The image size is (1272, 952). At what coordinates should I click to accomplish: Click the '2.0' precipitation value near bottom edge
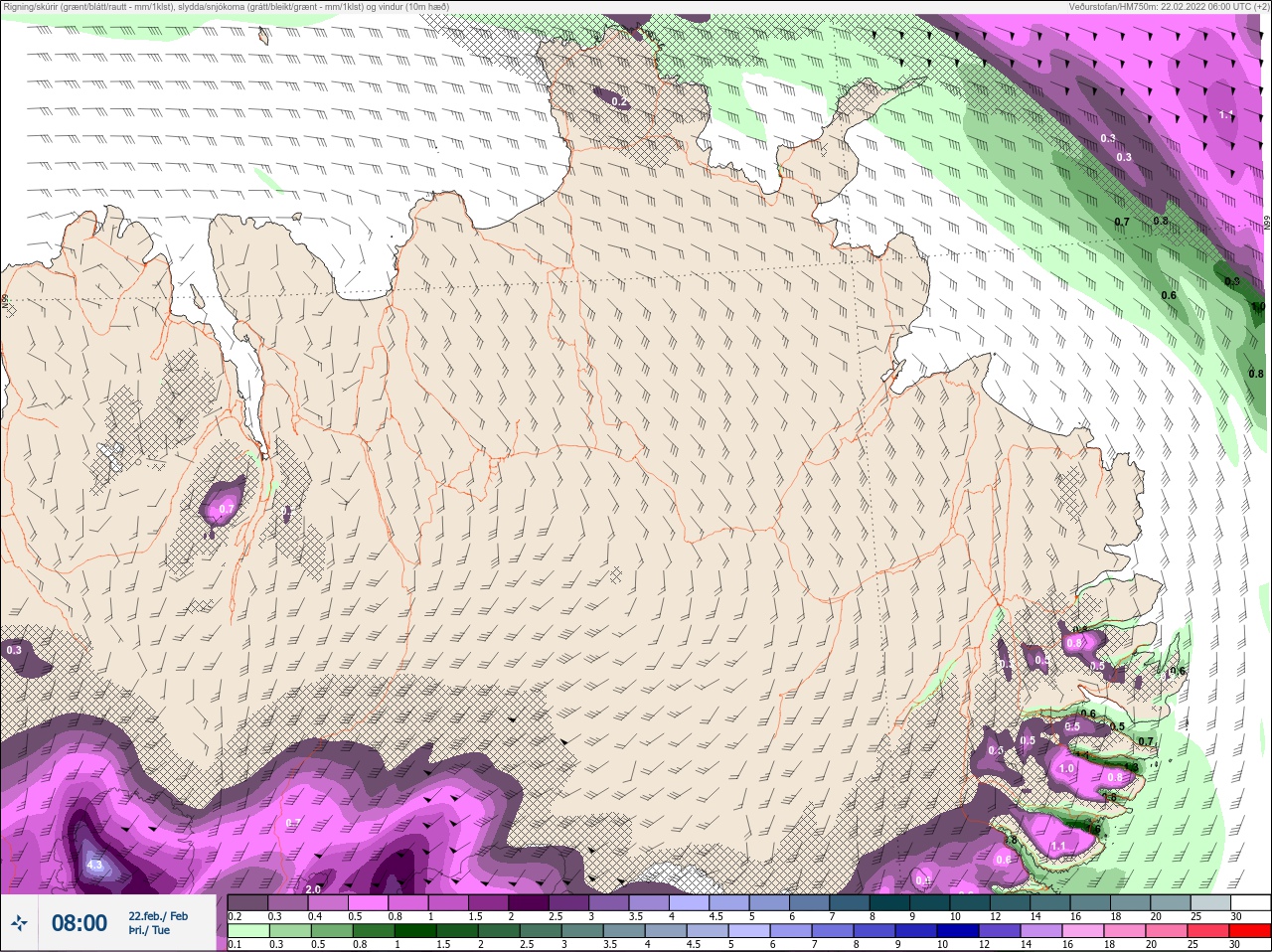click(x=313, y=889)
